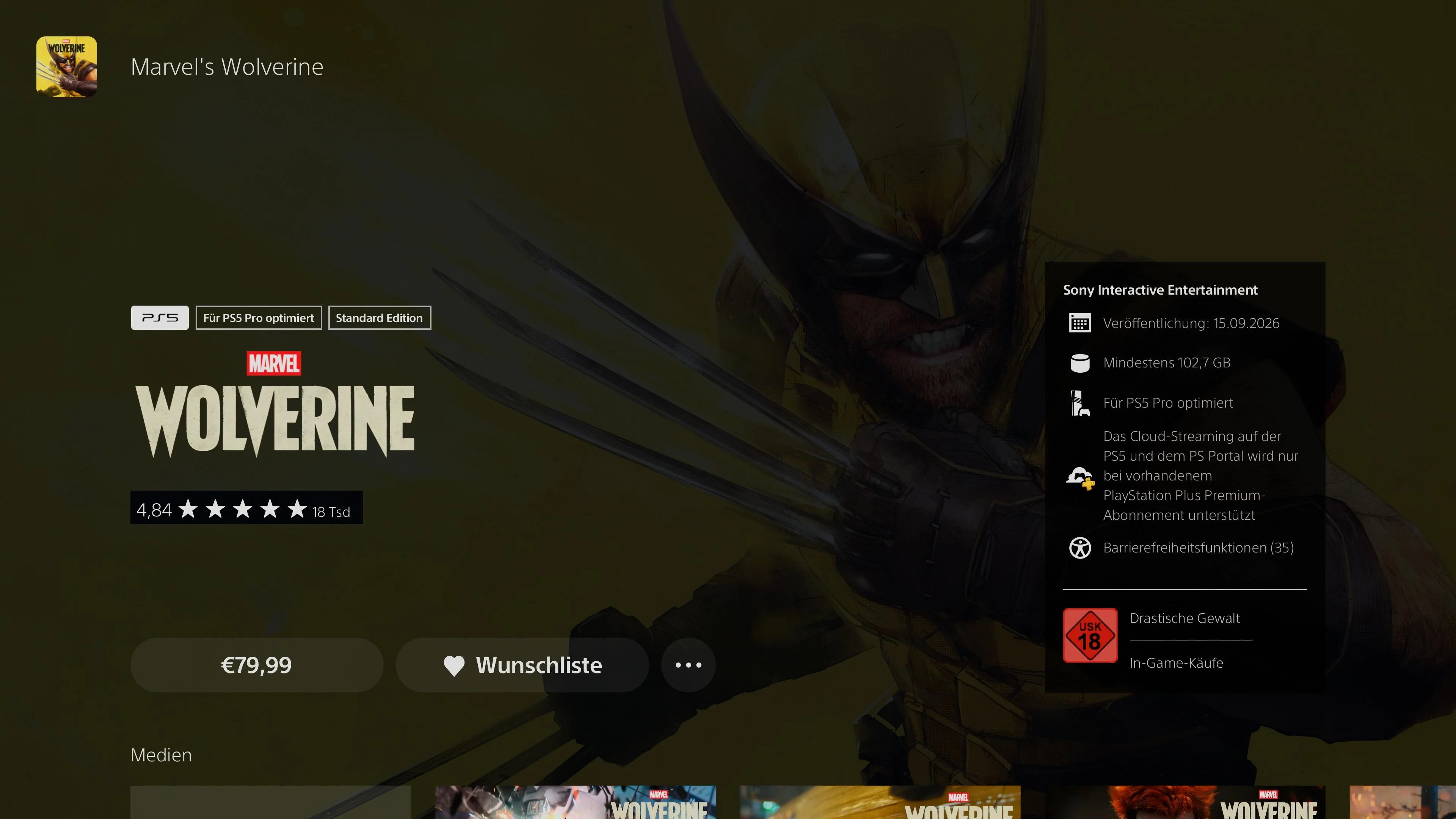Select the Standard Edition tag
The height and width of the screenshot is (819, 1456).
(x=379, y=318)
